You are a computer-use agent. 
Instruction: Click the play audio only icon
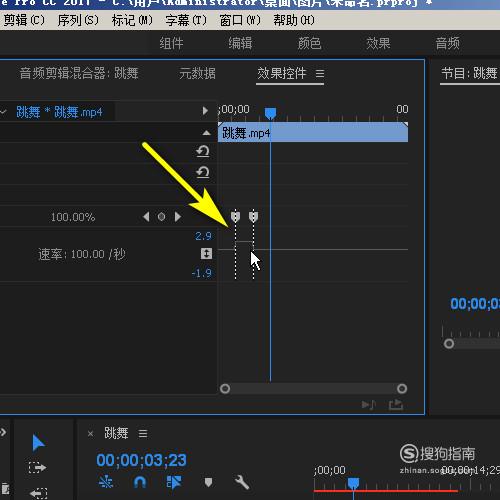[x=369, y=405]
